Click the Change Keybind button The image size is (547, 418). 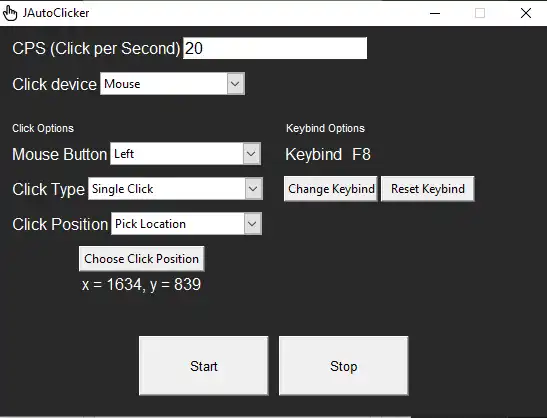click(331, 189)
